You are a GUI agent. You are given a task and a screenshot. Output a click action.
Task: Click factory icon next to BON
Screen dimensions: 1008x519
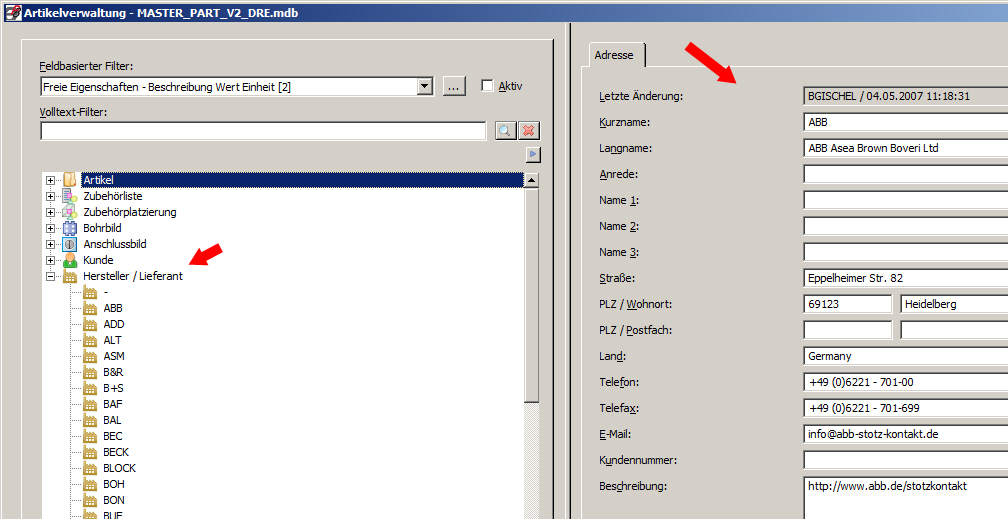click(x=90, y=500)
